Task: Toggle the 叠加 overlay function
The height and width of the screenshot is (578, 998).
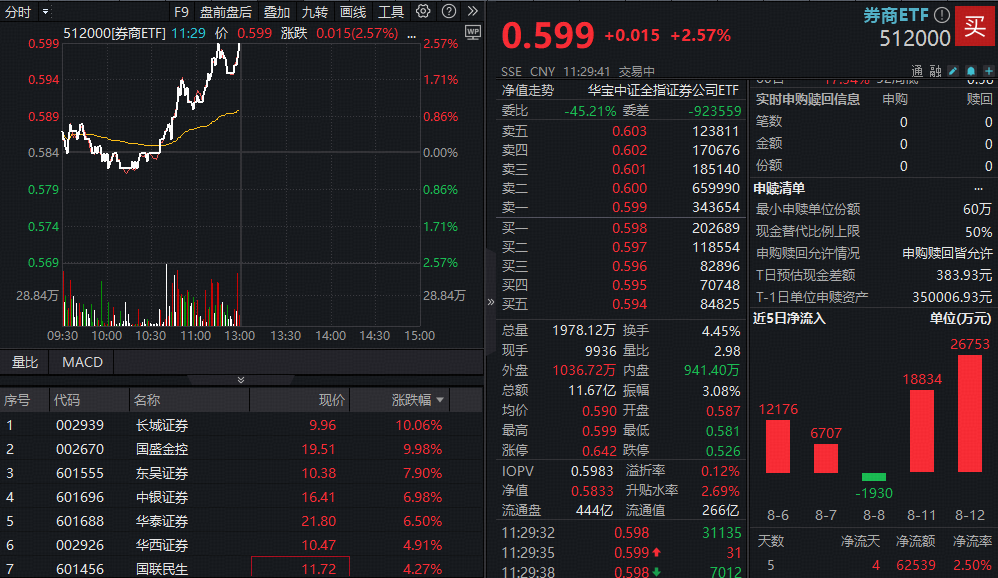Action: 276,11
